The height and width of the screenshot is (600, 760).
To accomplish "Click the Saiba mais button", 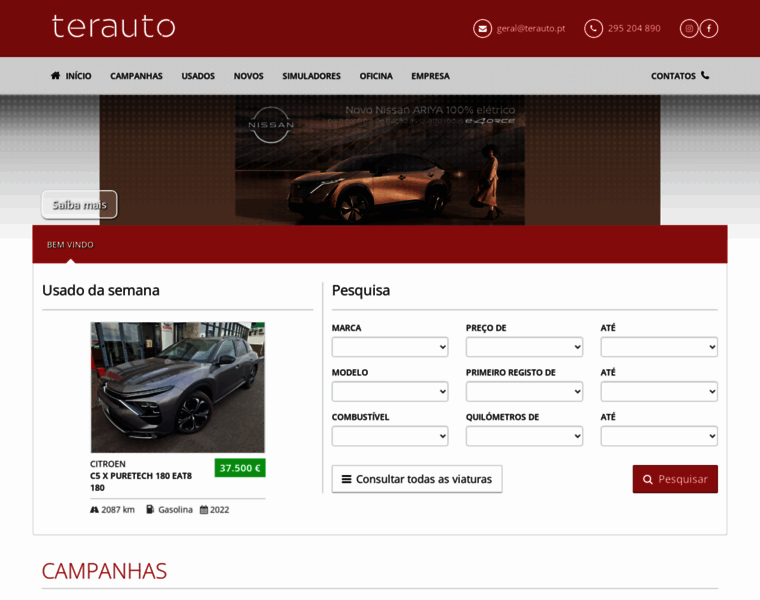I will (79, 205).
